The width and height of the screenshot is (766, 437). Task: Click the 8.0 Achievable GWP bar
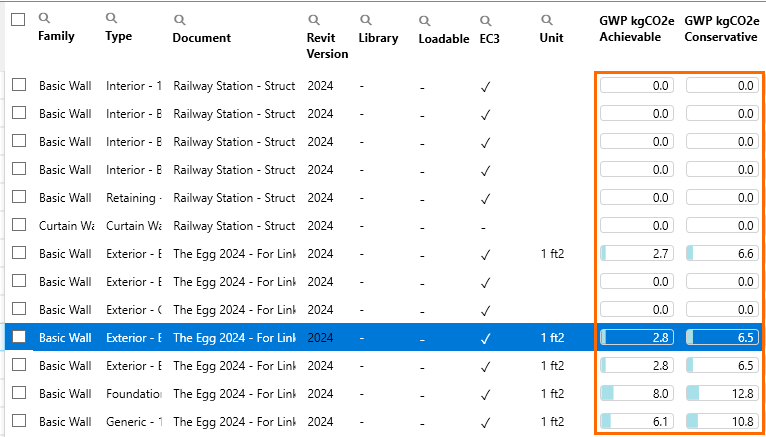636,394
